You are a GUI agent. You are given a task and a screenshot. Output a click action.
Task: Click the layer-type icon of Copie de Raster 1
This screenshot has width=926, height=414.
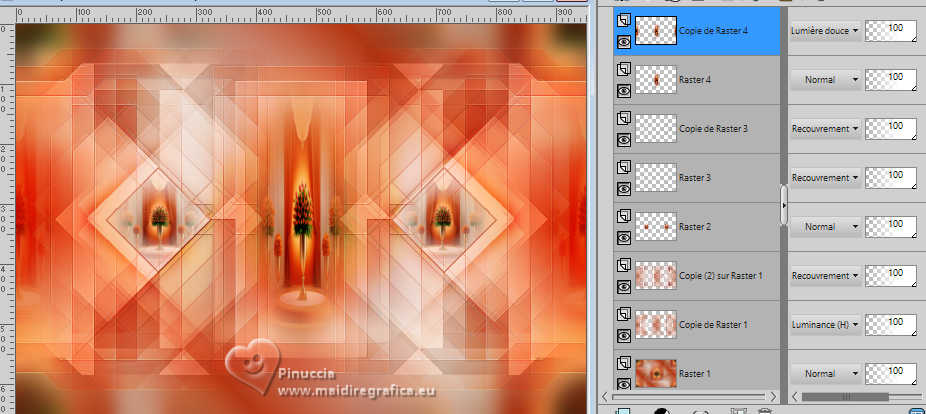click(x=624, y=315)
